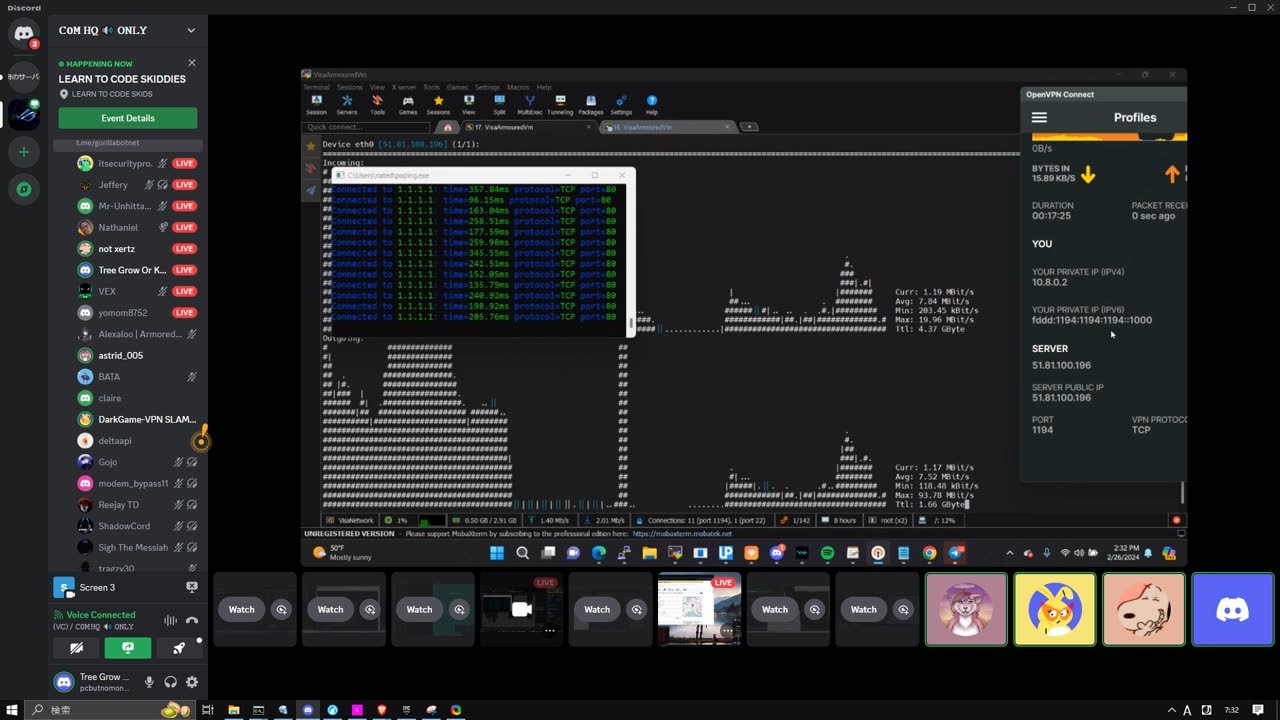Switch to MobaXterm tab 17 VisaArmouredVm
Image resolution: width=1280 pixels, height=720 pixels.
click(x=530, y=127)
